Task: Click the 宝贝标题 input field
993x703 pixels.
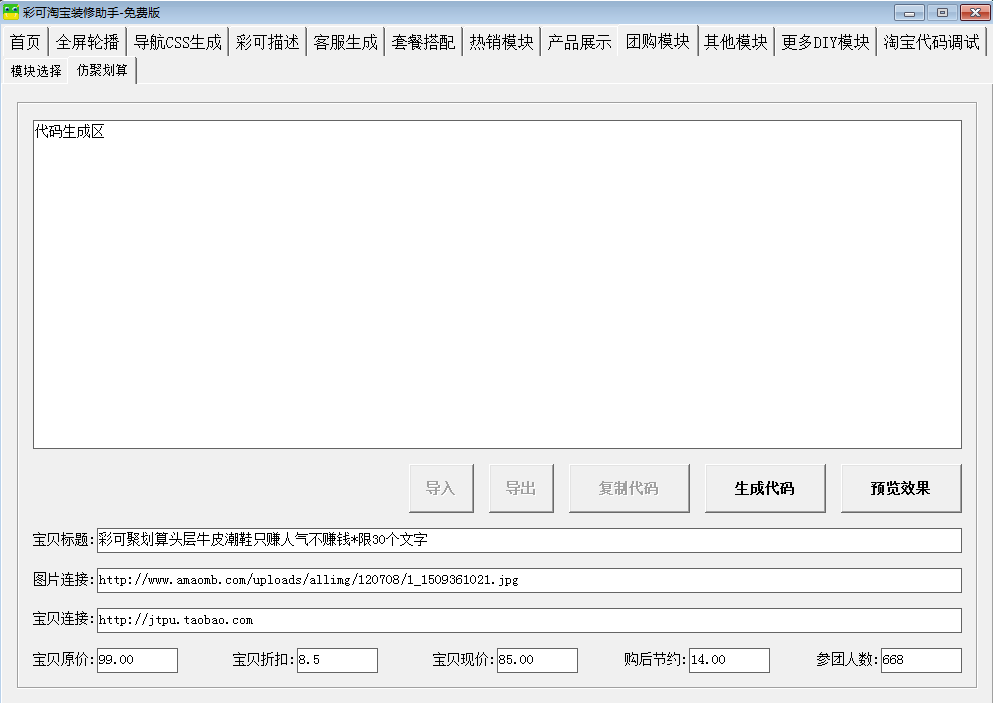Action: point(528,540)
